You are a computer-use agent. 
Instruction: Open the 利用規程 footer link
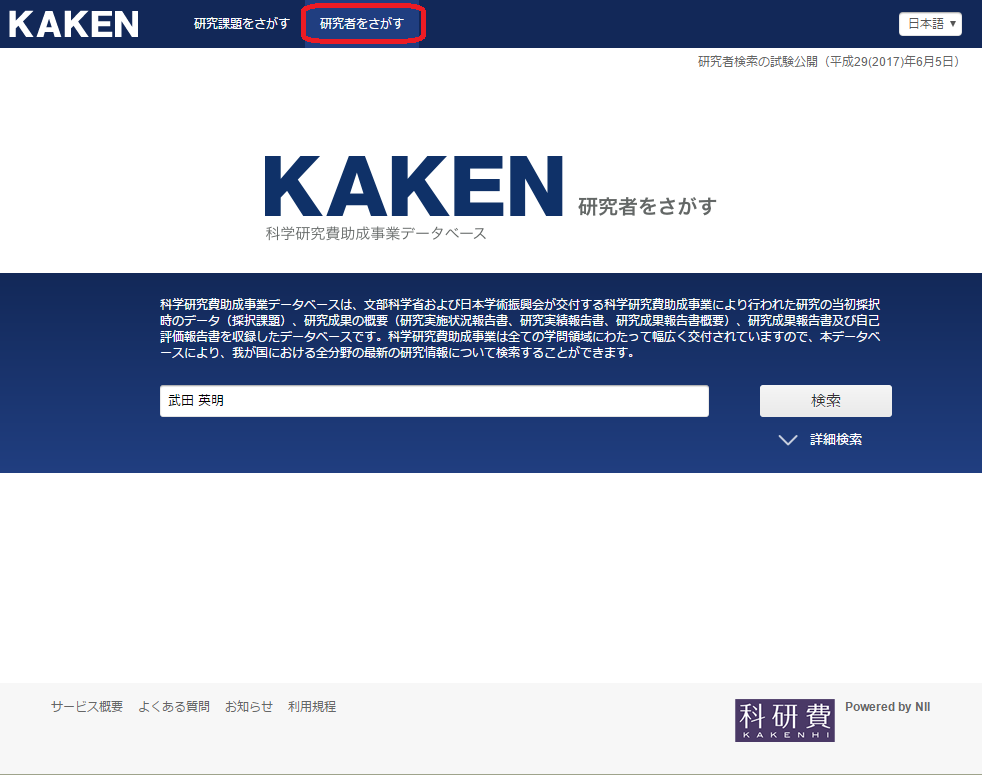coord(312,707)
